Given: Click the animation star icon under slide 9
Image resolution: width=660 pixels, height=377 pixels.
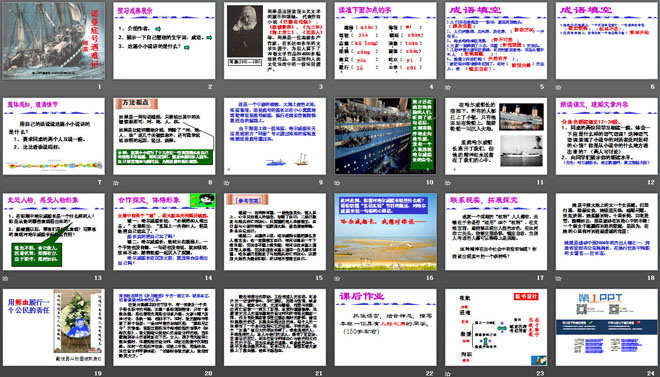Looking at the screenshot, I should 227,183.
